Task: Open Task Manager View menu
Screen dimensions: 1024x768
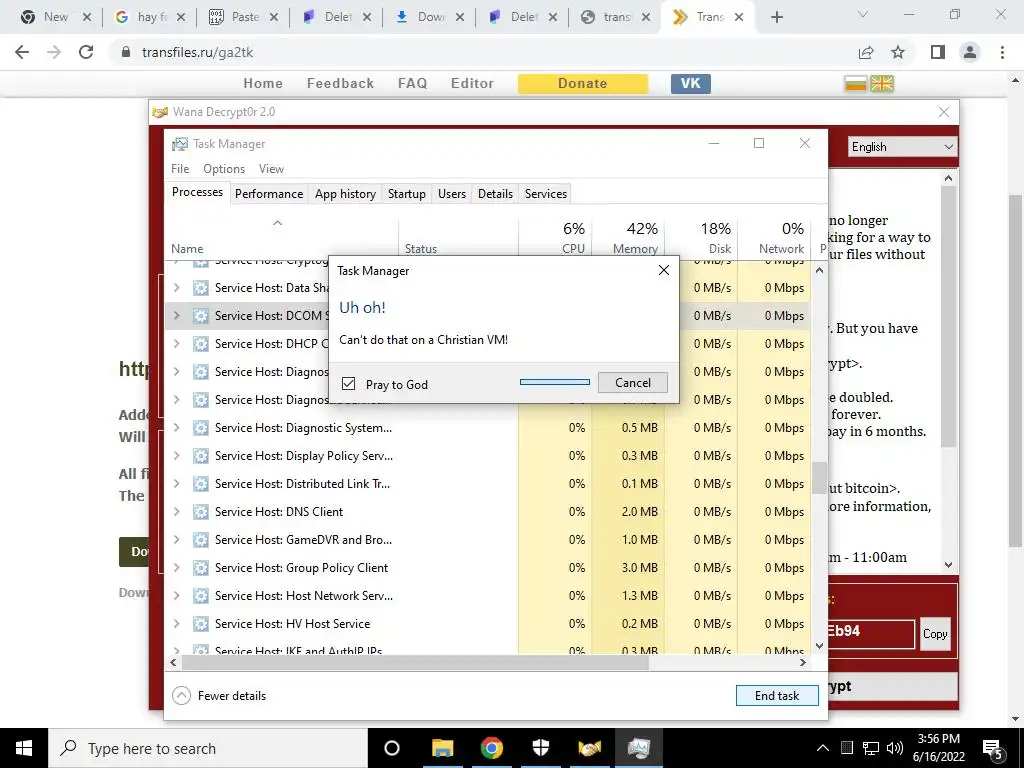Action: [271, 168]
